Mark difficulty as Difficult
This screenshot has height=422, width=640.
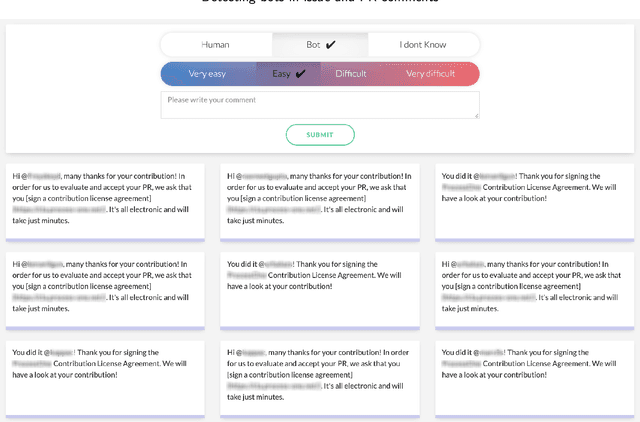click(x=350, y=74)
